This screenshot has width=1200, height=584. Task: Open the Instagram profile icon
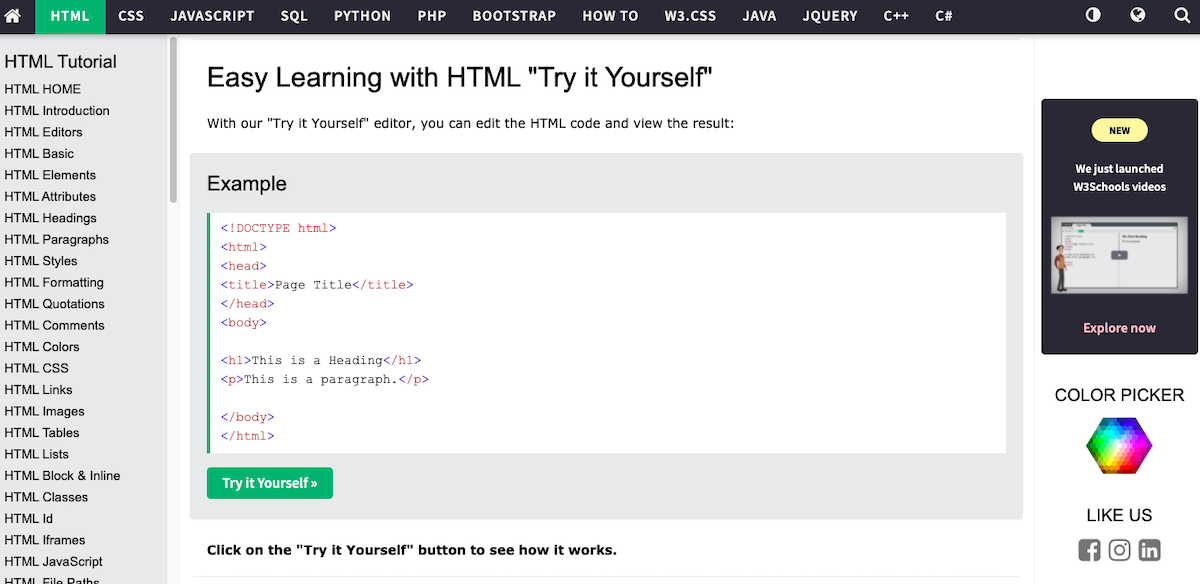1119,549
